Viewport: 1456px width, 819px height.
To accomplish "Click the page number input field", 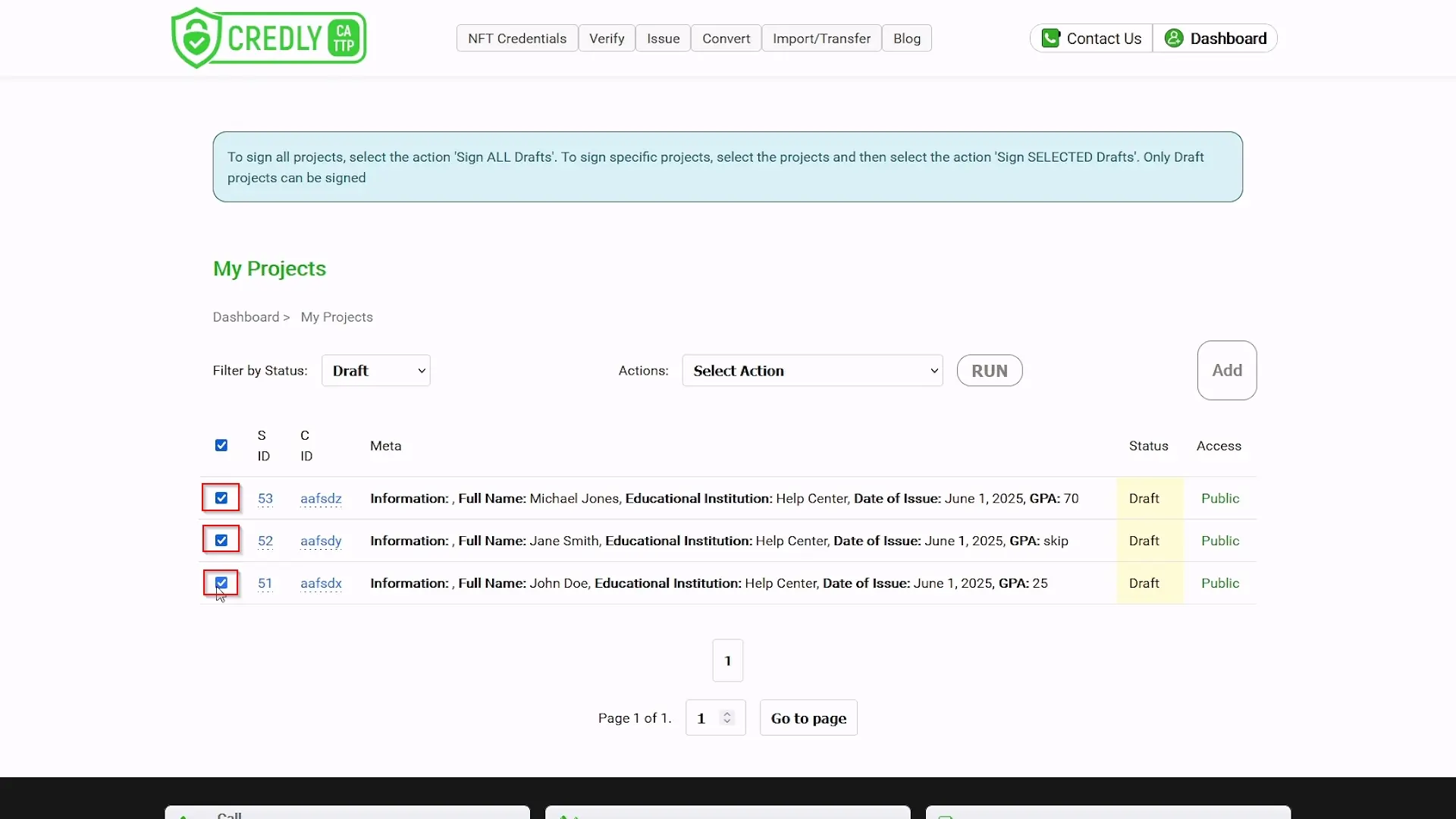I will click(715, 718).
